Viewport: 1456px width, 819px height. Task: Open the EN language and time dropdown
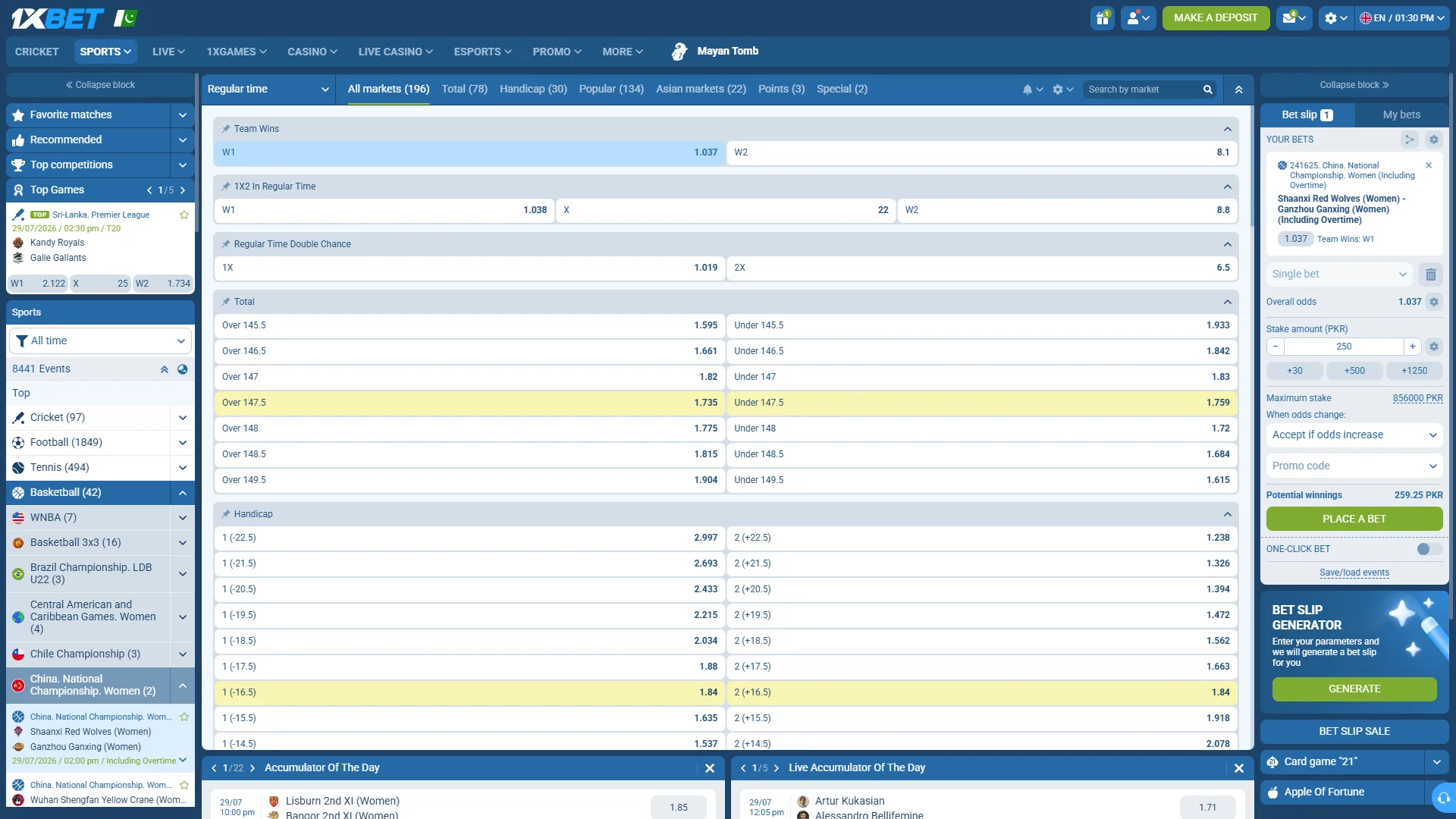[1401, 18]
